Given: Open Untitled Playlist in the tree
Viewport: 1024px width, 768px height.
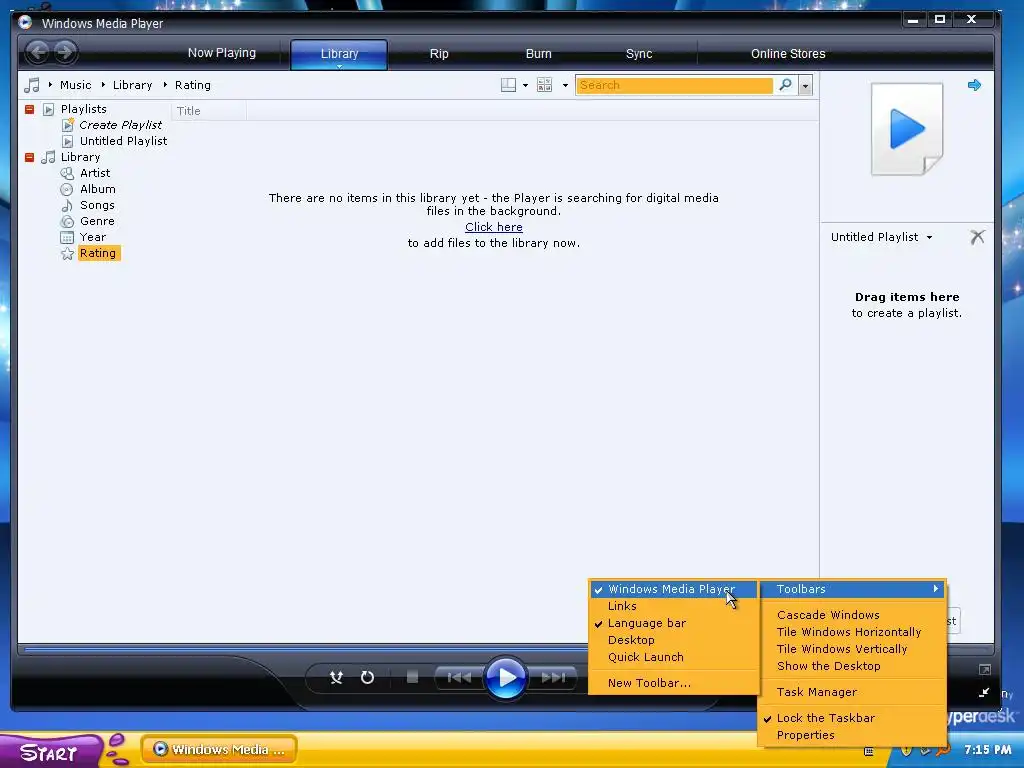Looking at the screenshot, I should click(123, 141).
